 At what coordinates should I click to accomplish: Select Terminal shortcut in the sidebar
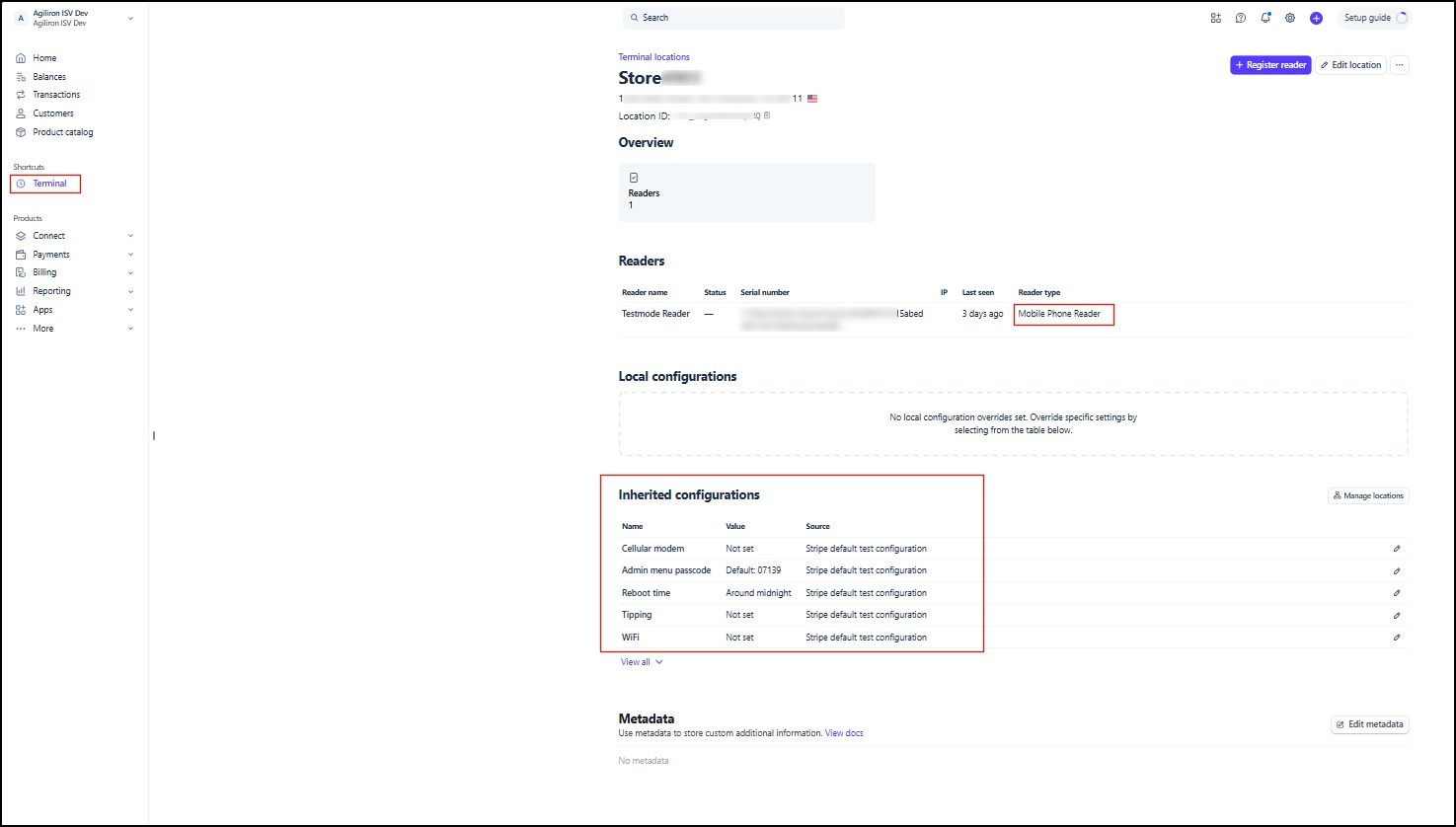(49, 184)
